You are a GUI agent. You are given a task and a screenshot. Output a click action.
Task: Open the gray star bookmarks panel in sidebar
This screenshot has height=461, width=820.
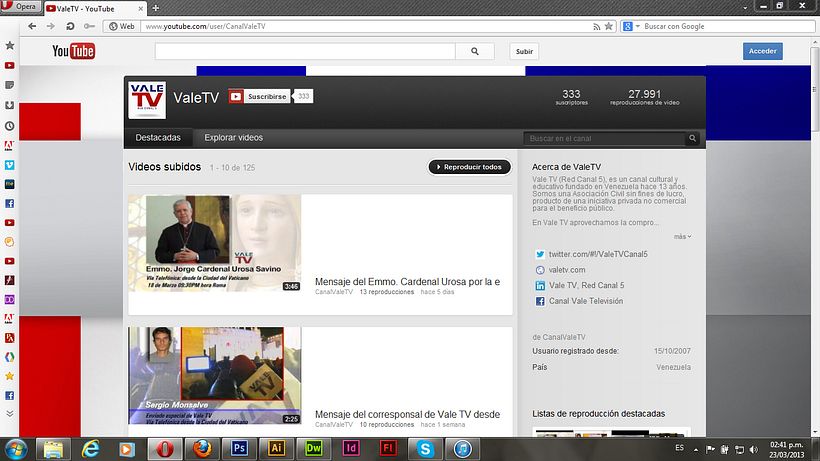pos(9,45)
